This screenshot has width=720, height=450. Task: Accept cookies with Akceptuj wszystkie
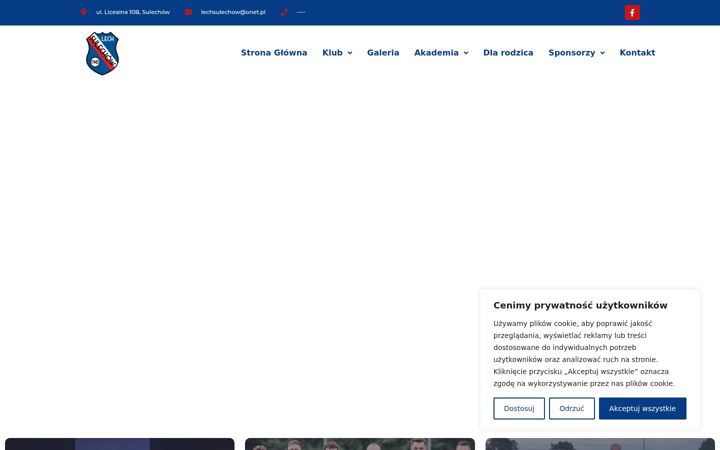point(642,408)
